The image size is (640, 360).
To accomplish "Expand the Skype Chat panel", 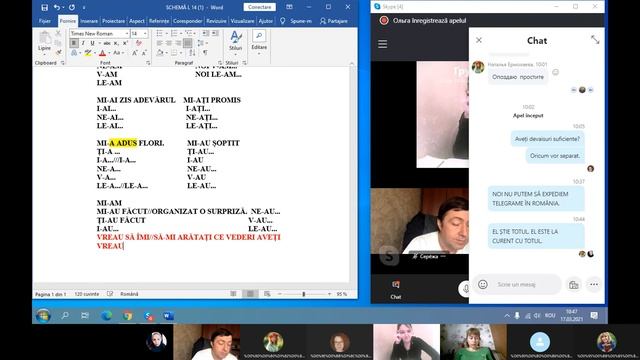I will pos(595,40).
